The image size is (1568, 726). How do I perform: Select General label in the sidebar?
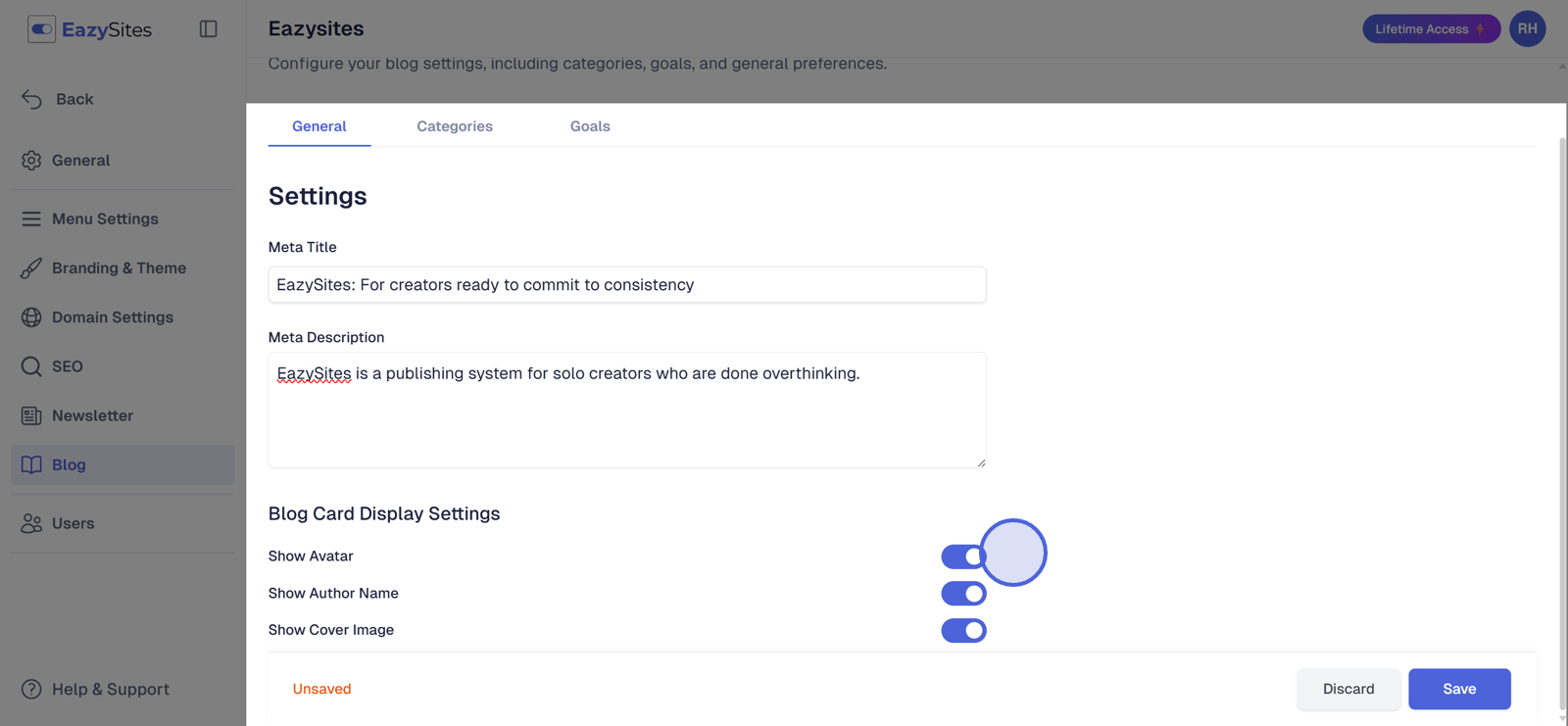(80, 160)
